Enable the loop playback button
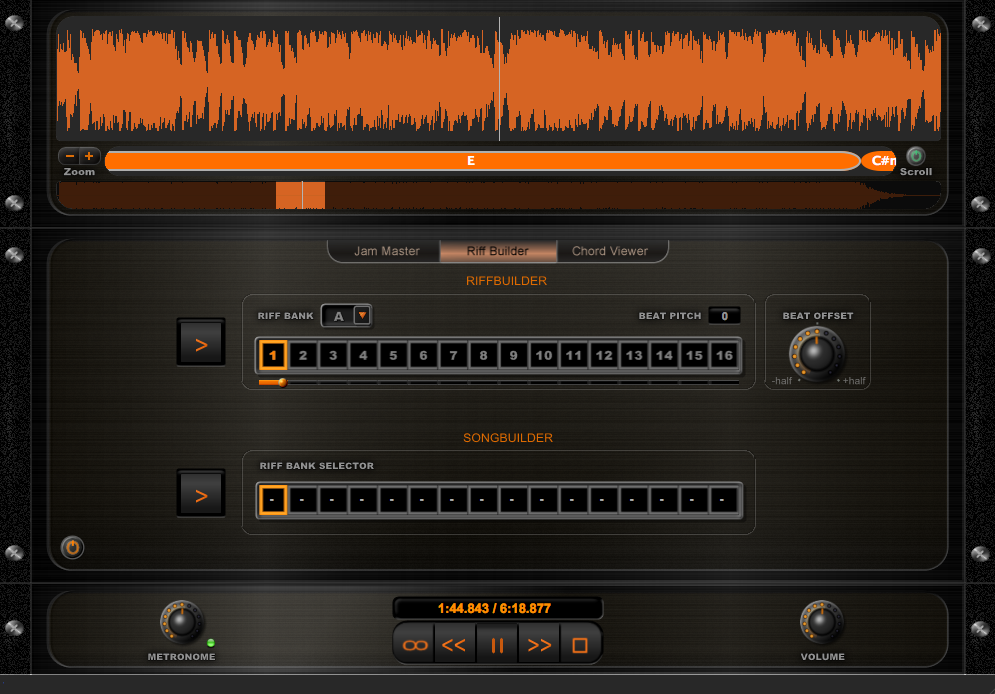The height and width of the screenshot is (694, 995). 414,645
